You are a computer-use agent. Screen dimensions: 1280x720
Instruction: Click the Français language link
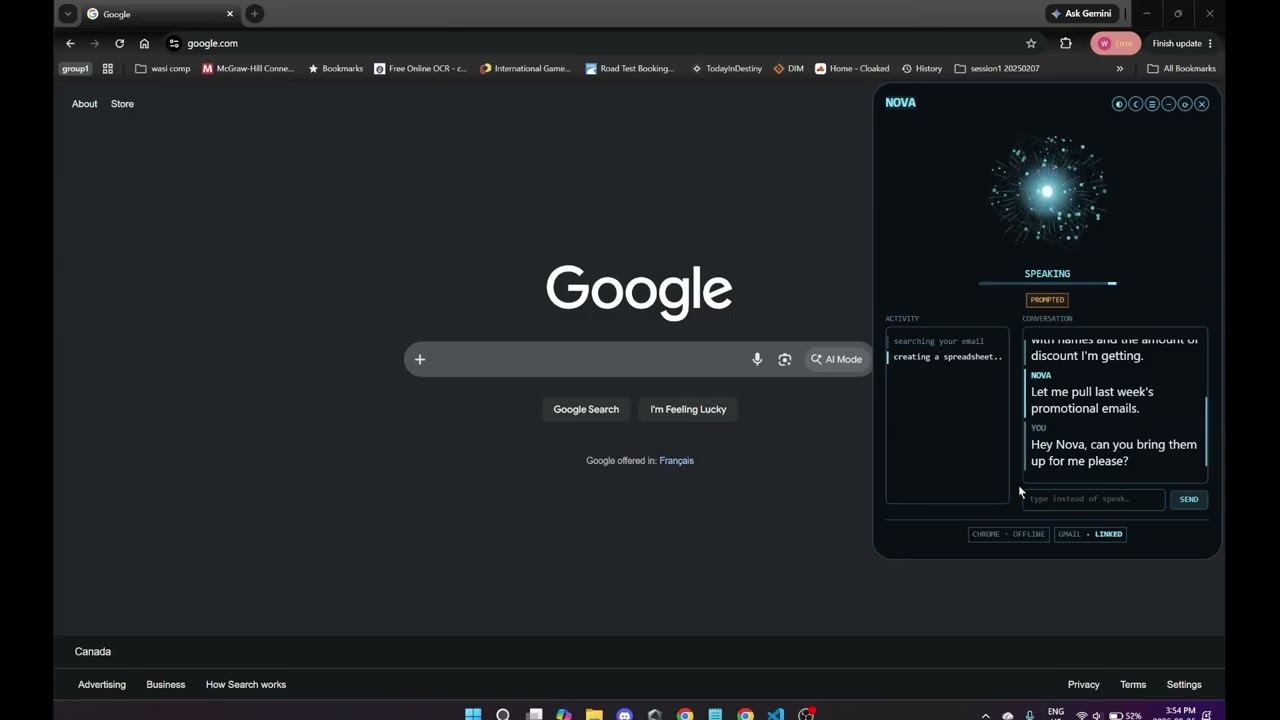pos(676,461)
